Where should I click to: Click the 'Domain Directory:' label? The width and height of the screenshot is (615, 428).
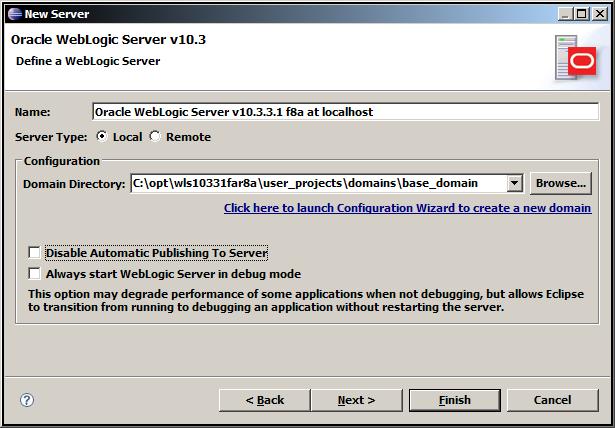[74, 184]
